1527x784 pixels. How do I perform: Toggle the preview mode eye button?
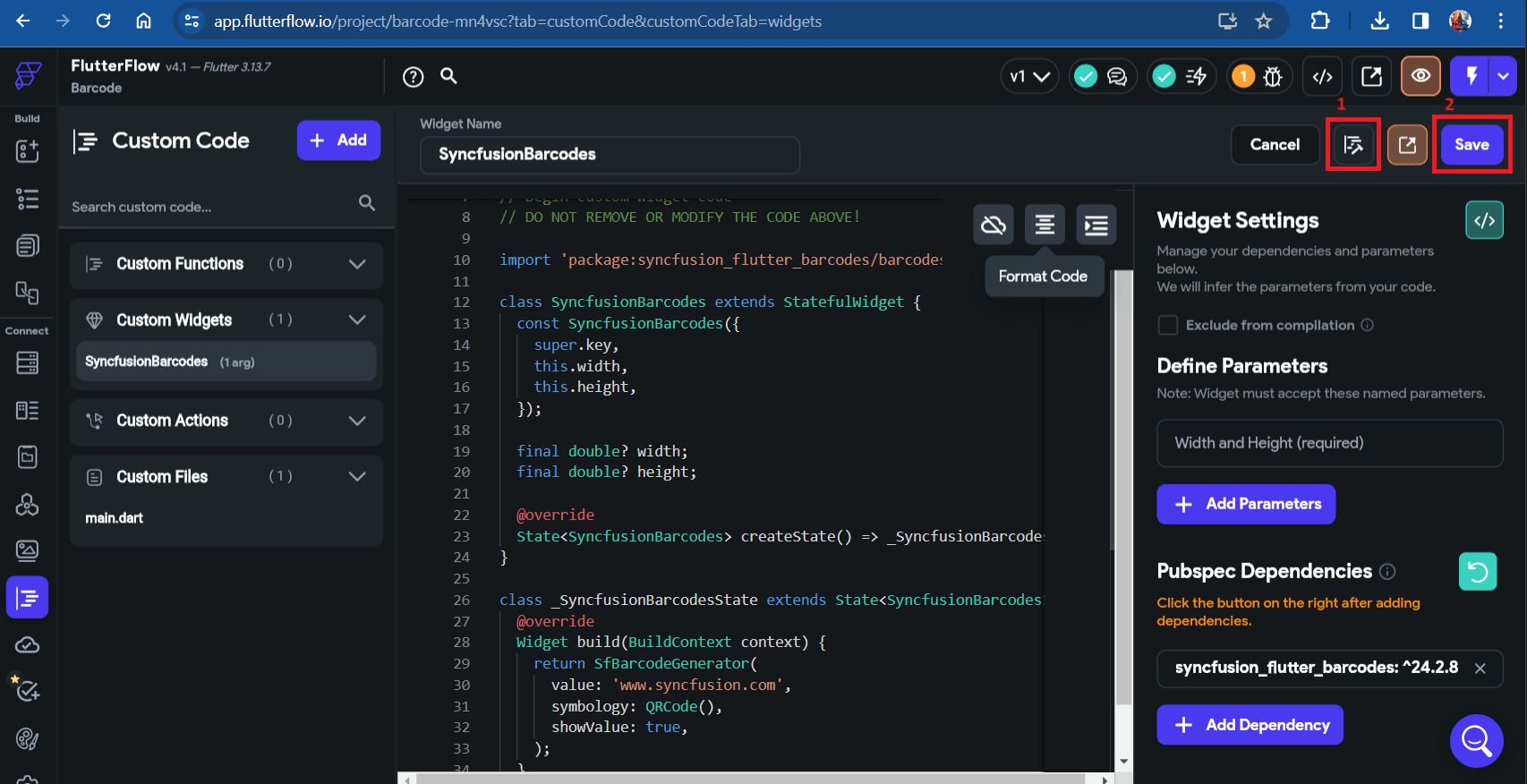coord(1420,76)
